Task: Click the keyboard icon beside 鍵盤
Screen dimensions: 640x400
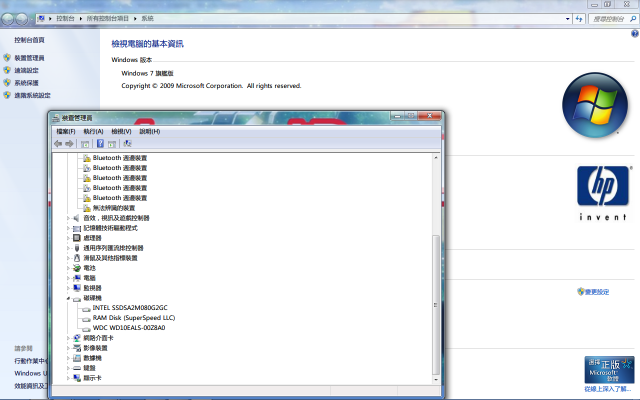Action: 76,368
